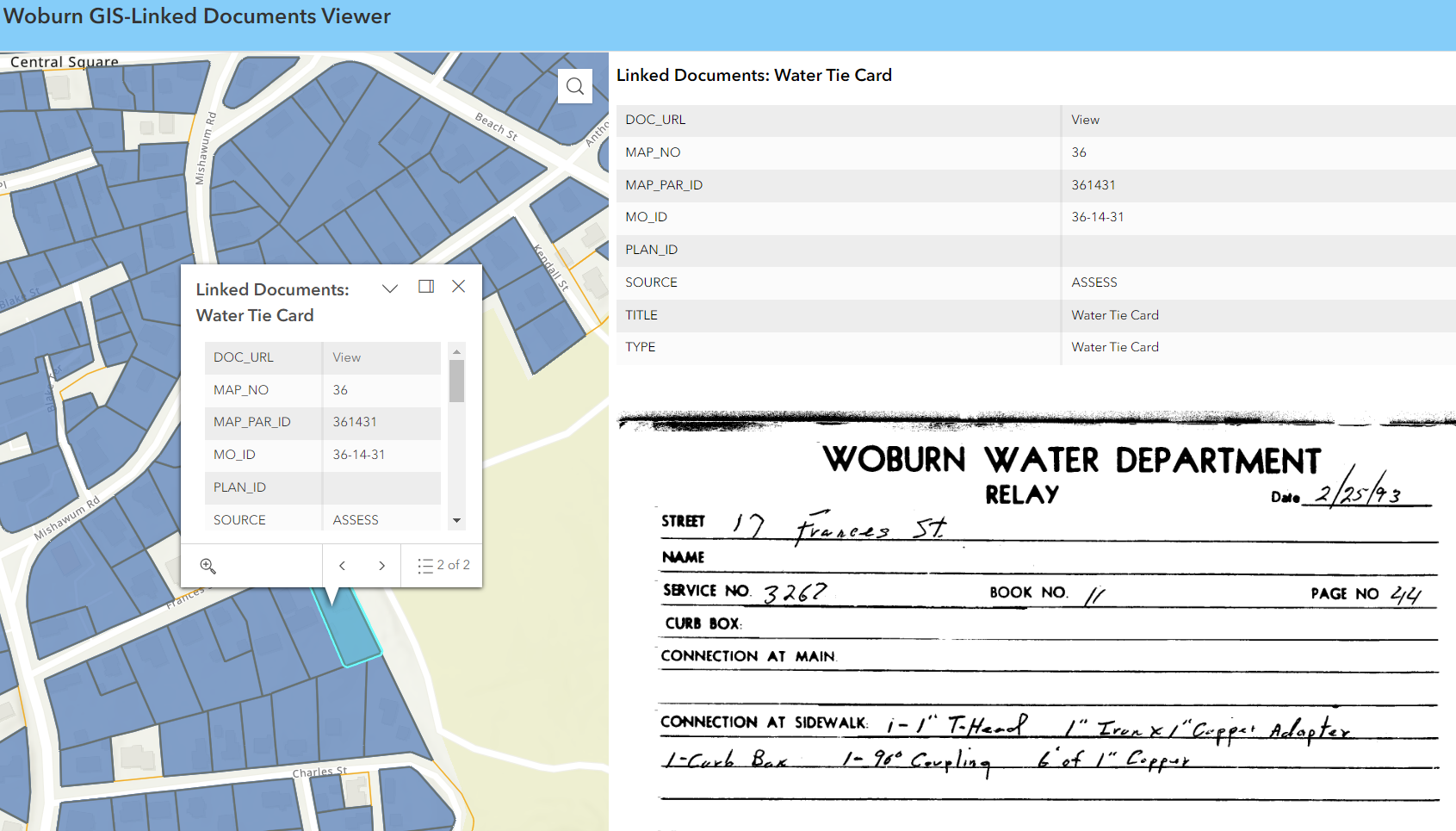Click the up scroll arrow in the popup table

tap(455, 350)
